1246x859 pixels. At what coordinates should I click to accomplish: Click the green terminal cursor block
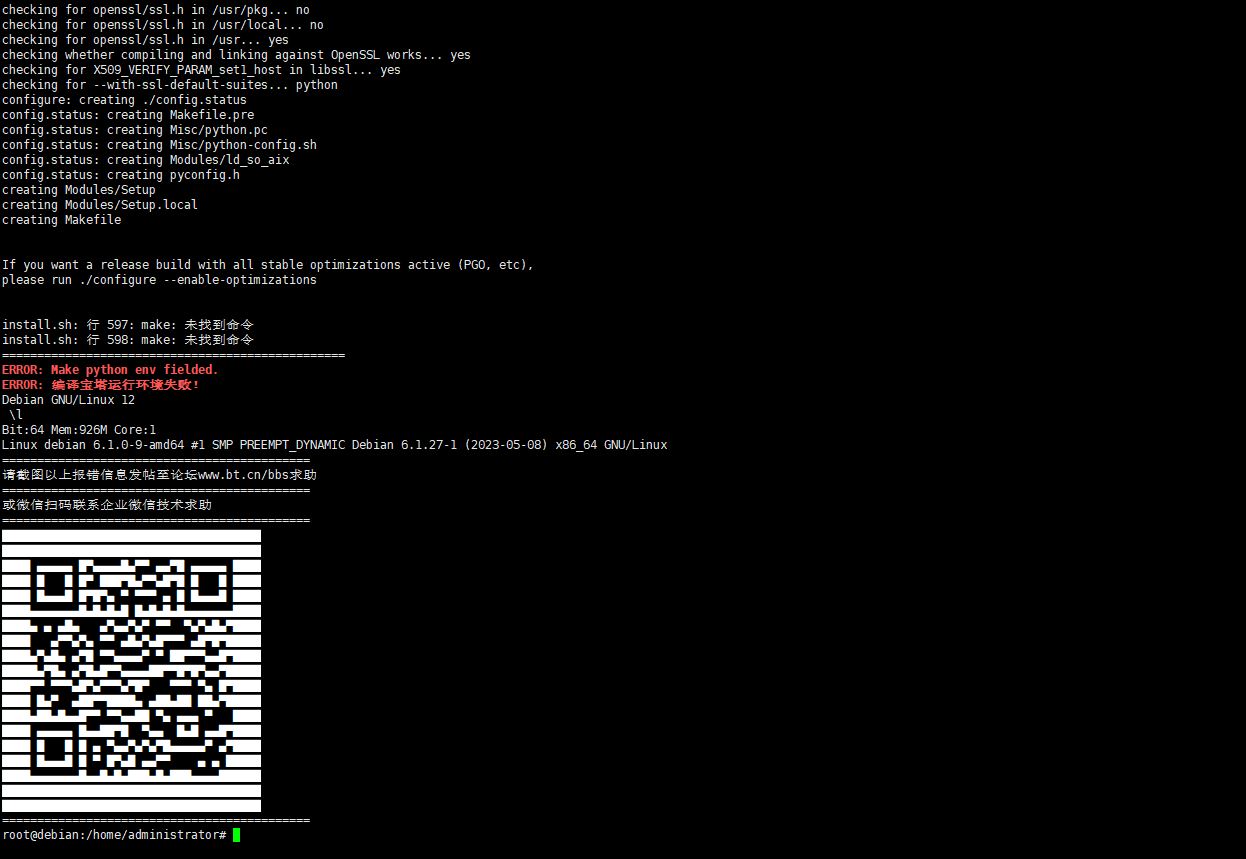[x=237, y=835]
